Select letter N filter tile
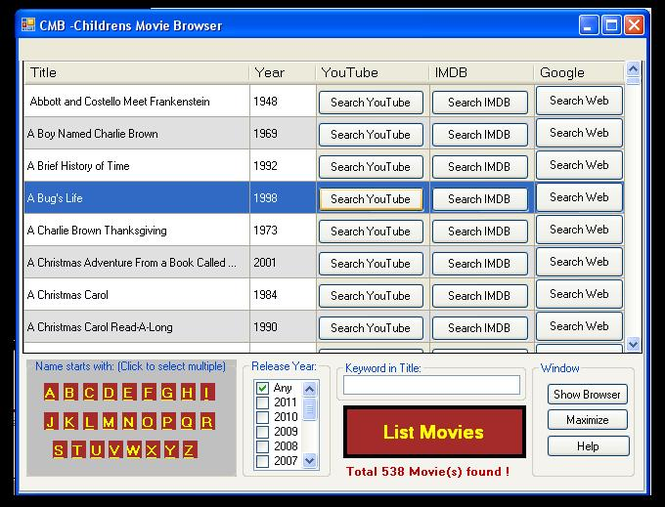The image size is (665, 507). pyautogui.click(x=129, y=422)
